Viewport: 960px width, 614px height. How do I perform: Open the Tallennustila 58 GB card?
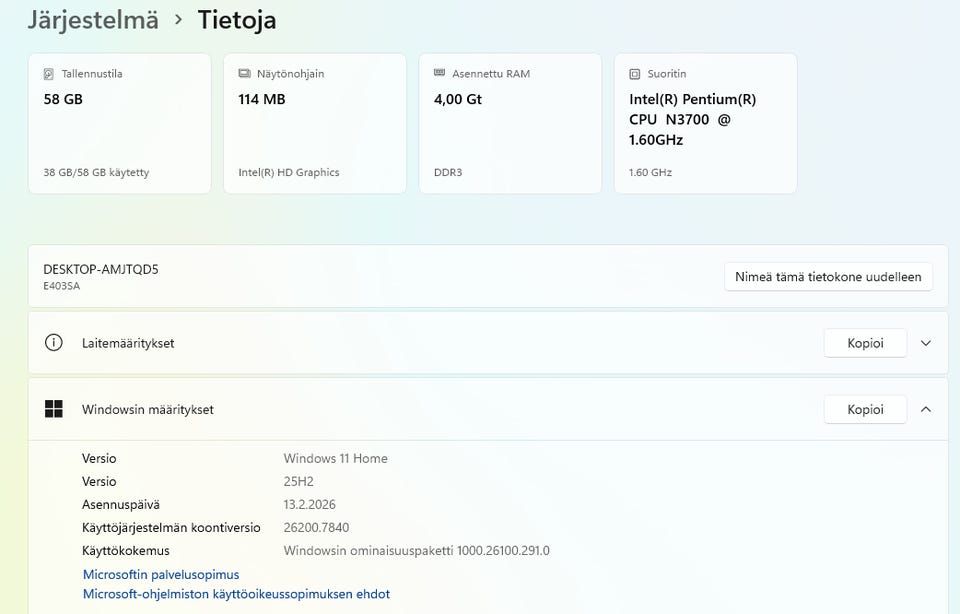click(x=119, y=123)
